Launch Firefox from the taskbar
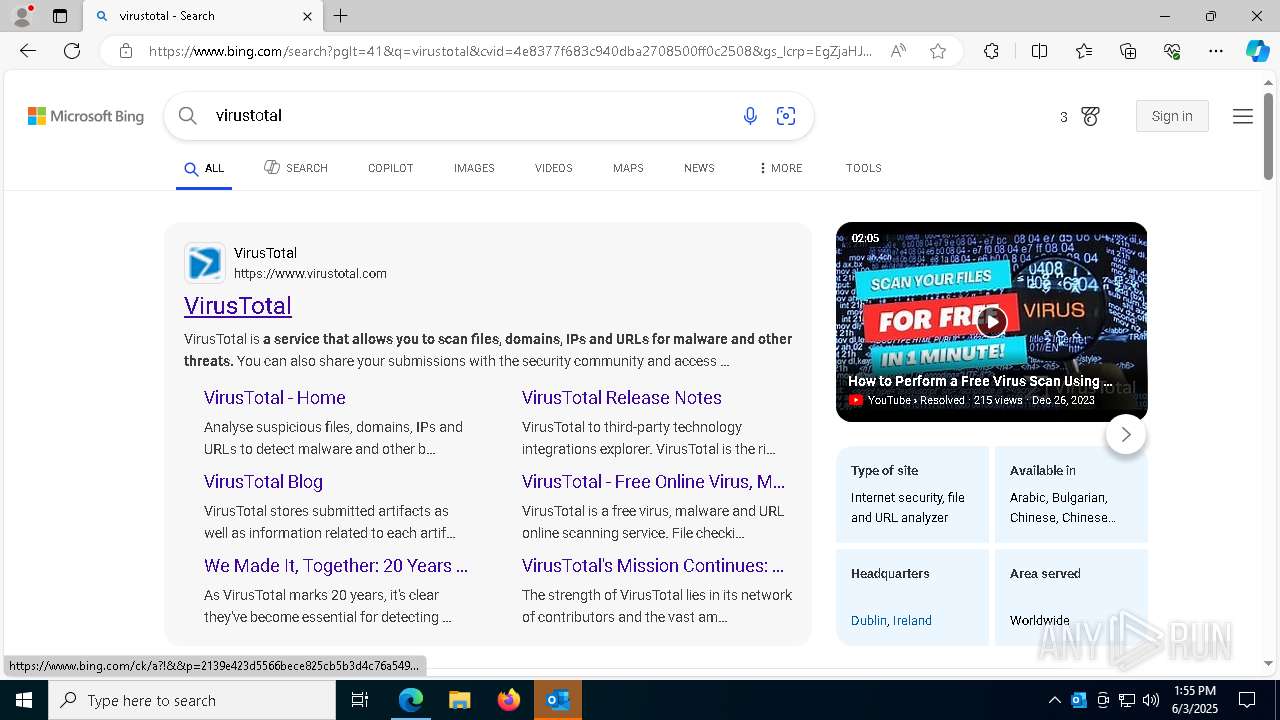 pyautogui.click(x=509, y=700)
